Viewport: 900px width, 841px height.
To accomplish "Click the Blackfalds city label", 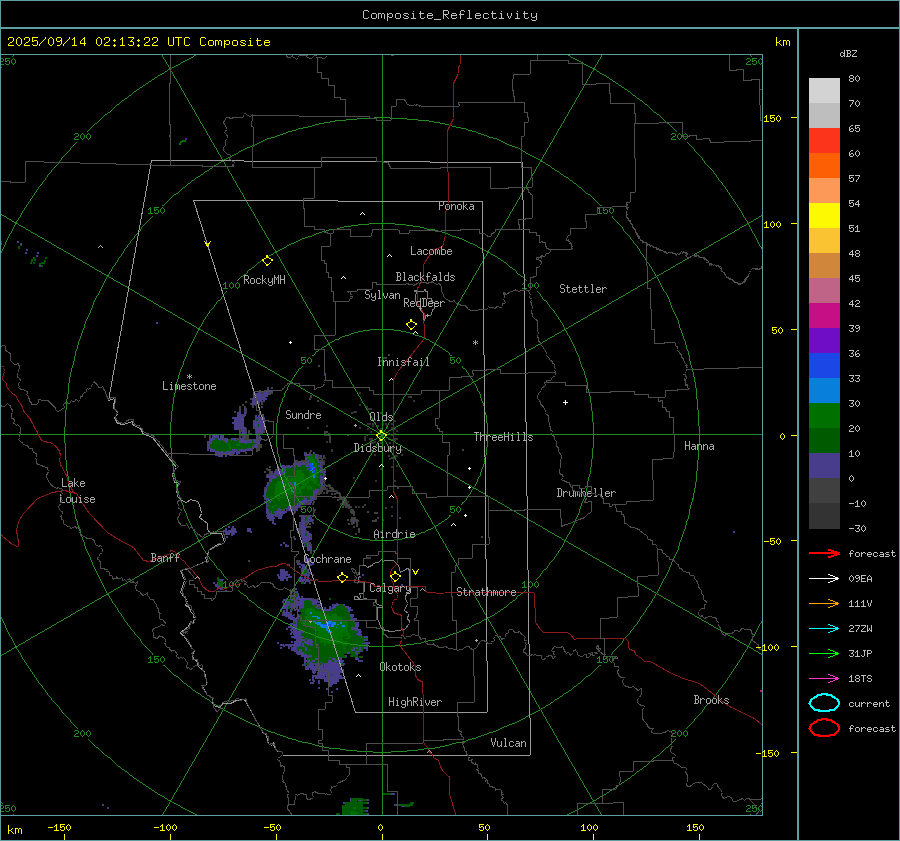I will 425,277.
